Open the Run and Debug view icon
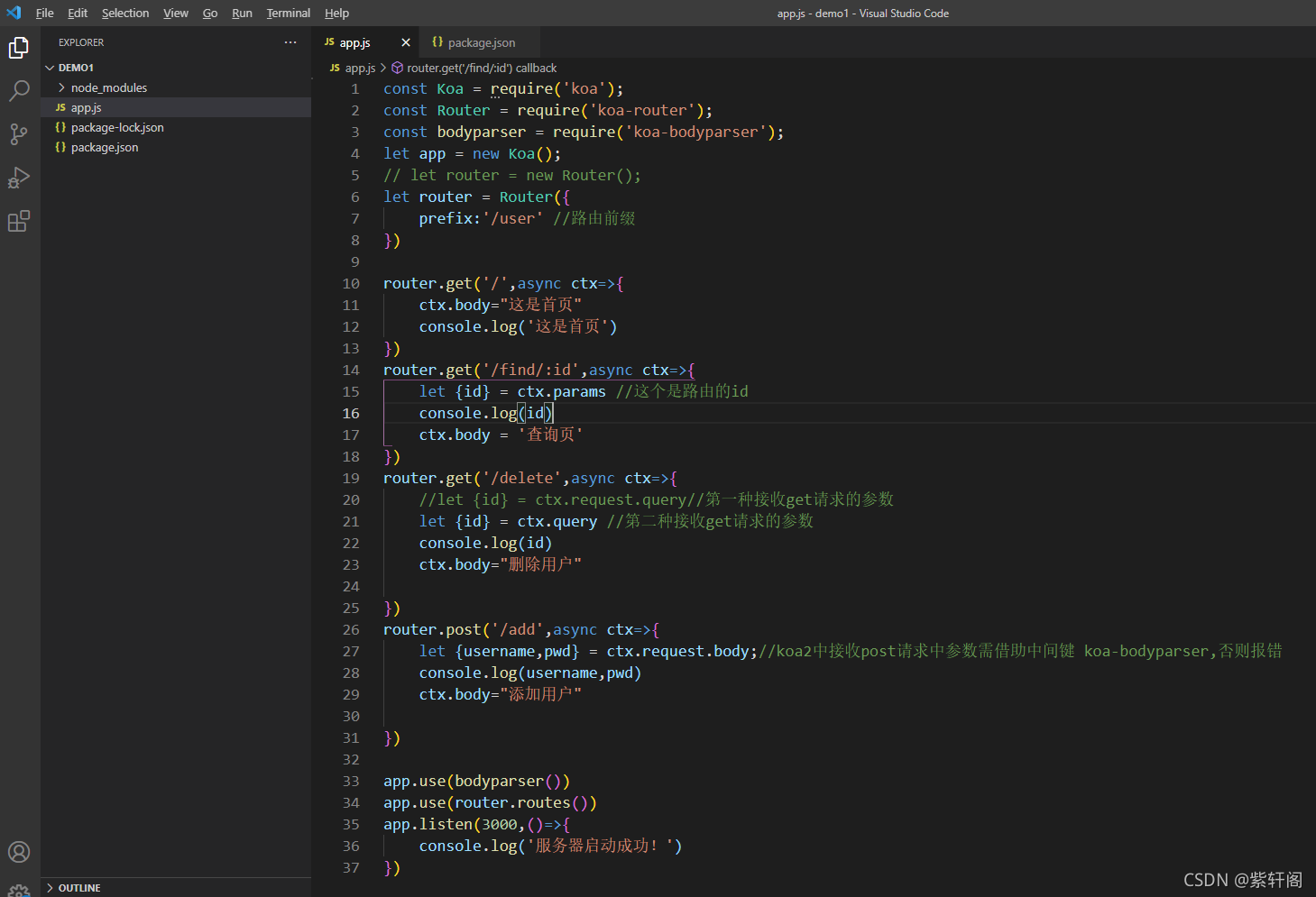Image resolution: width=1316 pixels, height=897 pixels. click(19, 178)
